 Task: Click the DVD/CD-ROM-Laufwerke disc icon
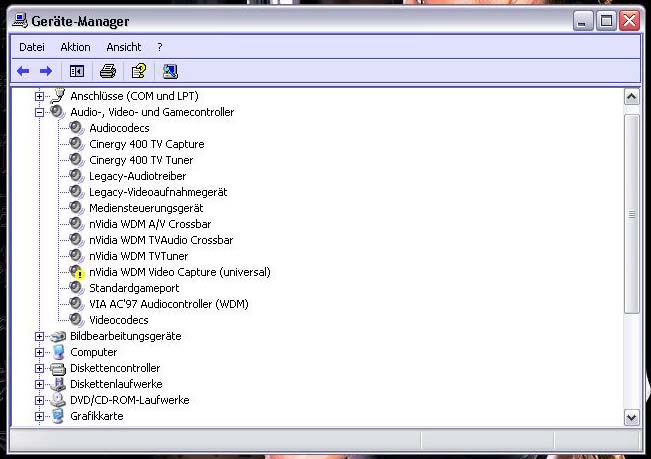point(58,400)
